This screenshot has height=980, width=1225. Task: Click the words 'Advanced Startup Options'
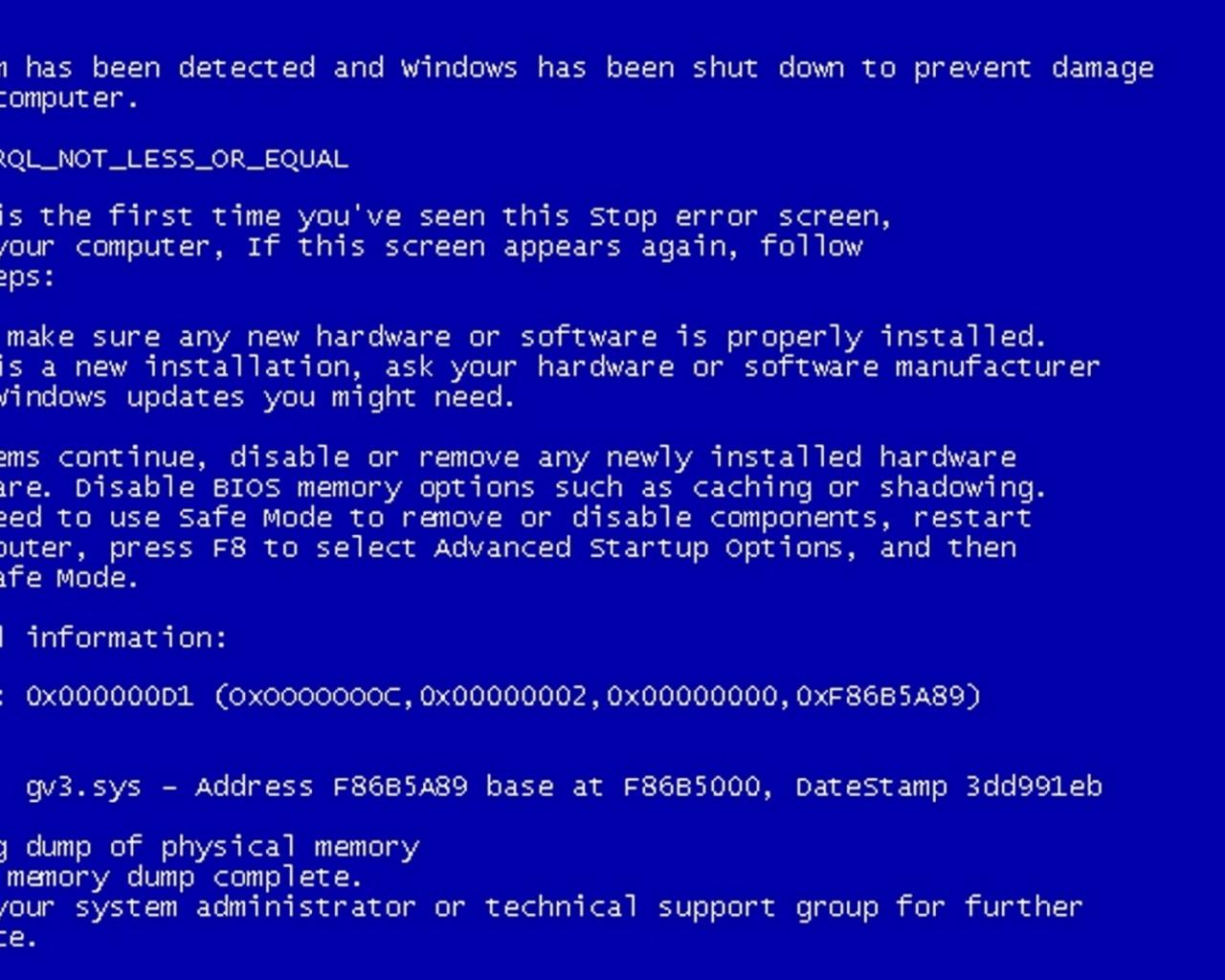[638, 548]
